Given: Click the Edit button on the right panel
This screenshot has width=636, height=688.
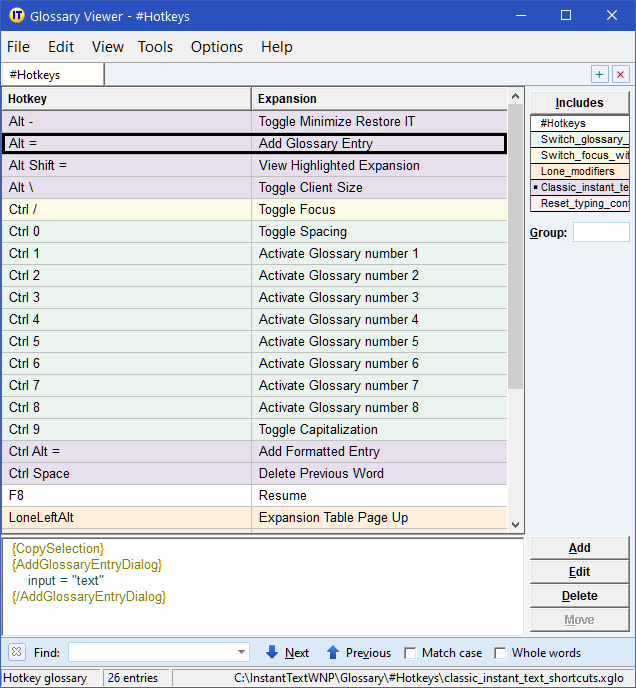Looking at the screenshot, I should pos(579,572).
